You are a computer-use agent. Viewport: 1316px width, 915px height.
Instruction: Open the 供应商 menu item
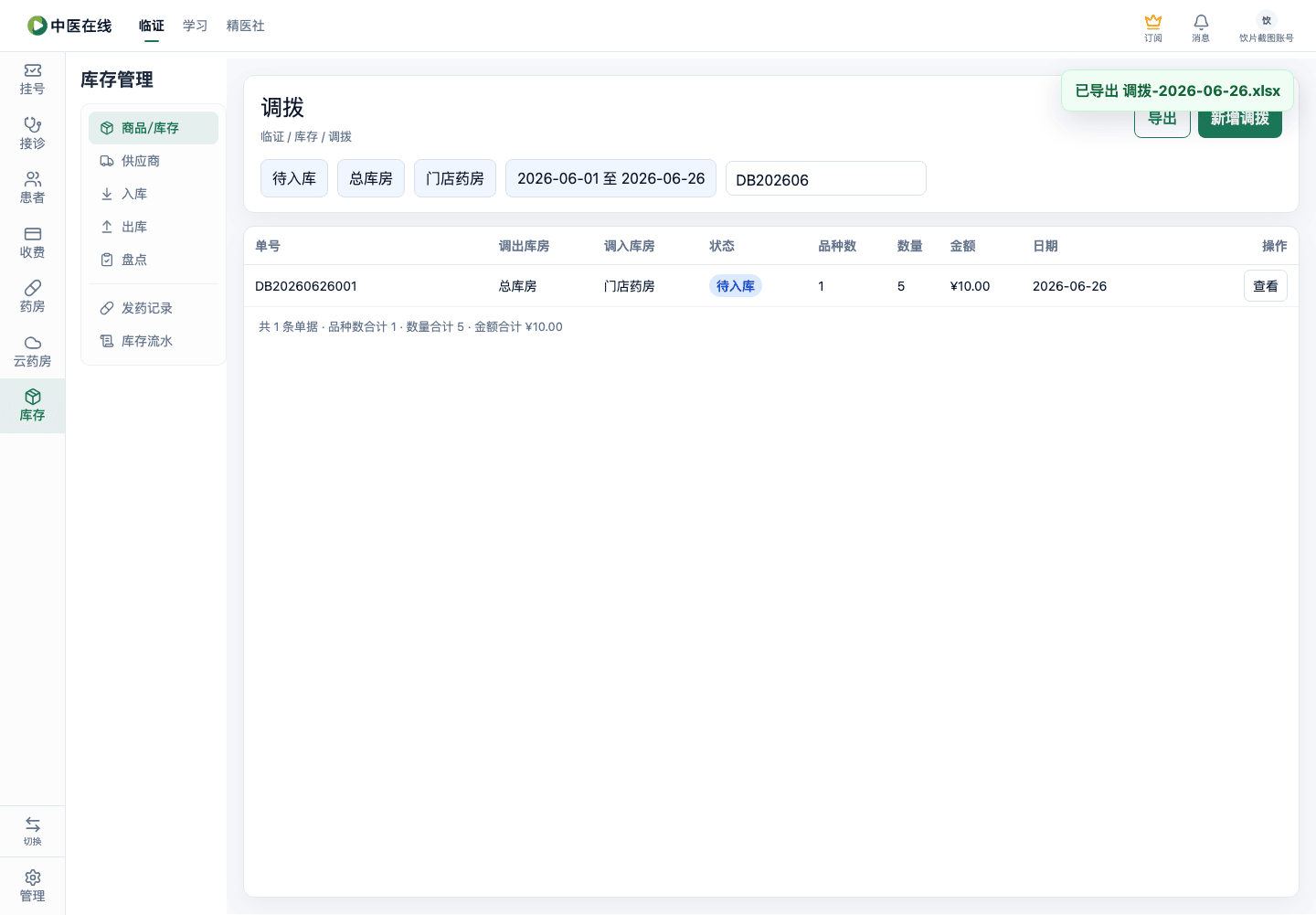tap(154, 161)
